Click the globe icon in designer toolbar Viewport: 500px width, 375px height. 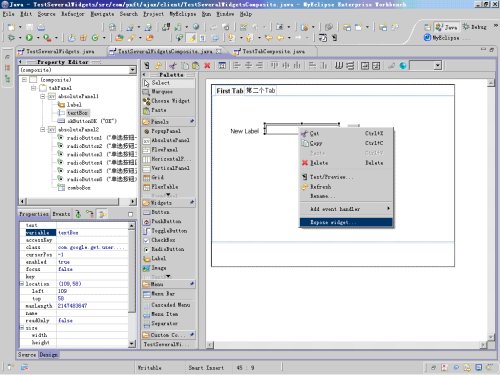coord(403,66)
